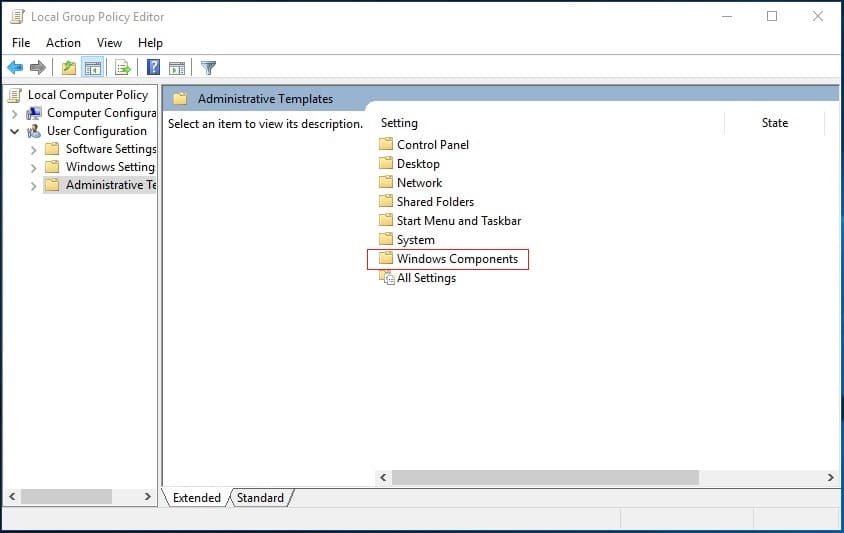The width and height of the screenshot is (844, 533).
Task: Click the Forward arrow in toolbar
Action: [38, 68]
